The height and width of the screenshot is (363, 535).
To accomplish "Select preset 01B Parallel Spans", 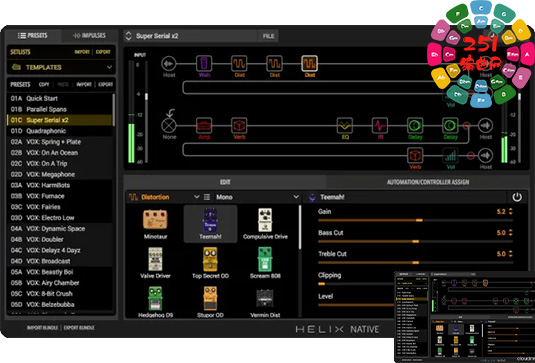I will (x=59, y=109).
